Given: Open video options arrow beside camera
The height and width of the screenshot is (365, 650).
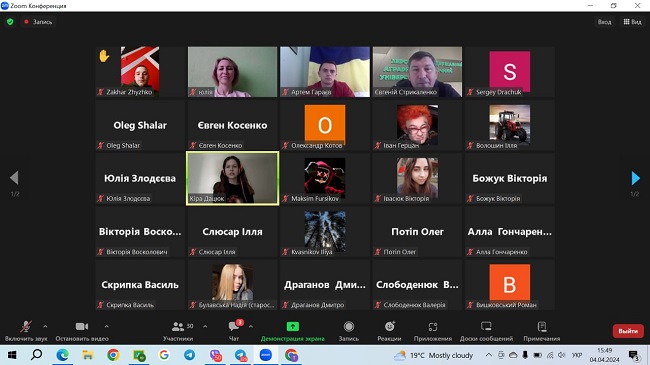Looking at the screenshot, I should click(x=107, y=326).
